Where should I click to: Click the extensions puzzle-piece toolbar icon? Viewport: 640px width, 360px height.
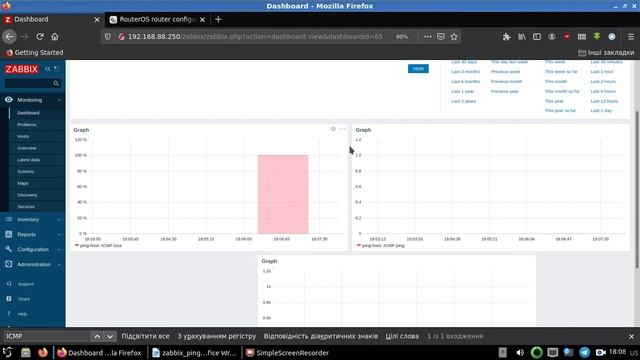tap(507, 37)
